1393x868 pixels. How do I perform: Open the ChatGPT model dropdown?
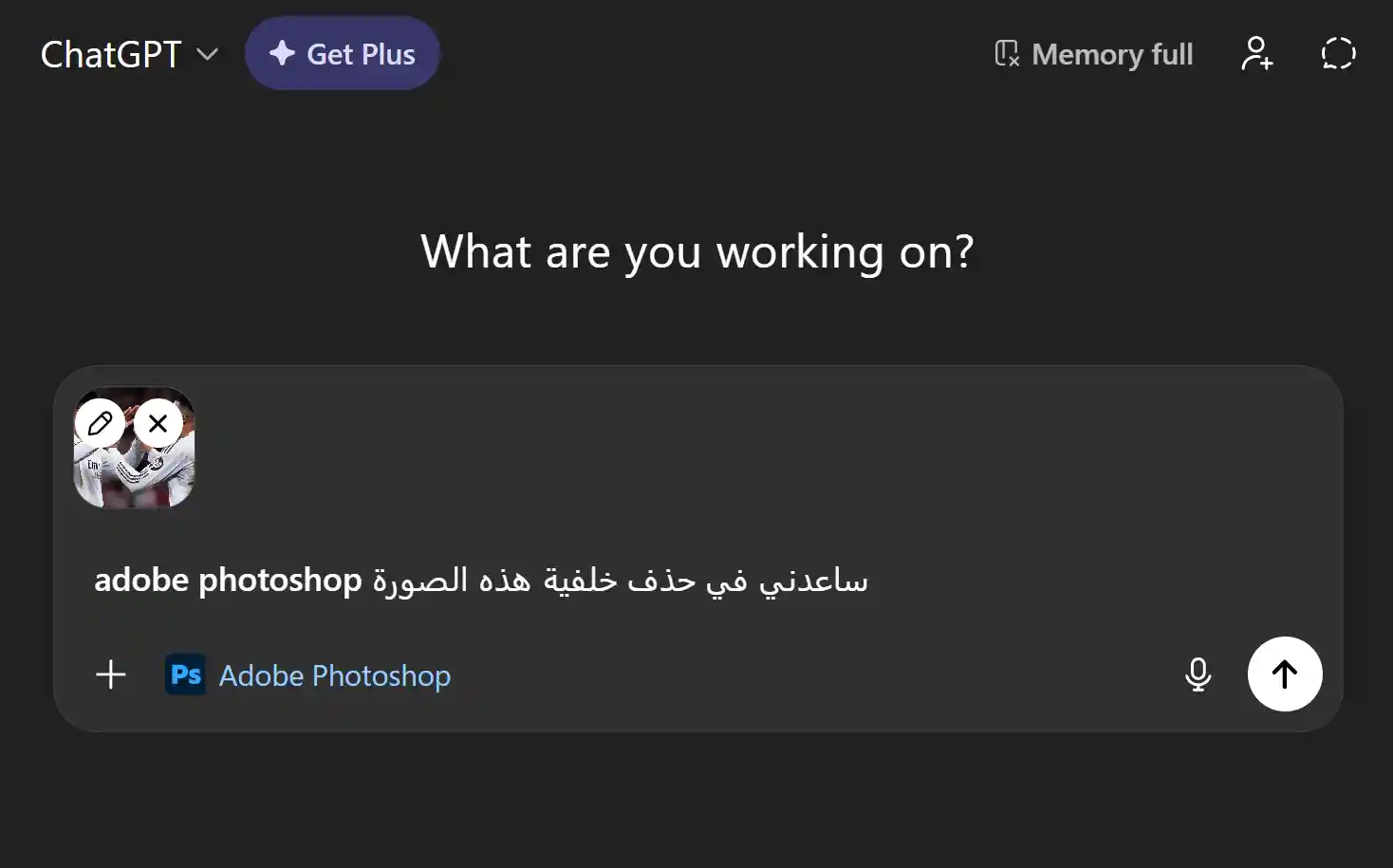click(130, 54)
